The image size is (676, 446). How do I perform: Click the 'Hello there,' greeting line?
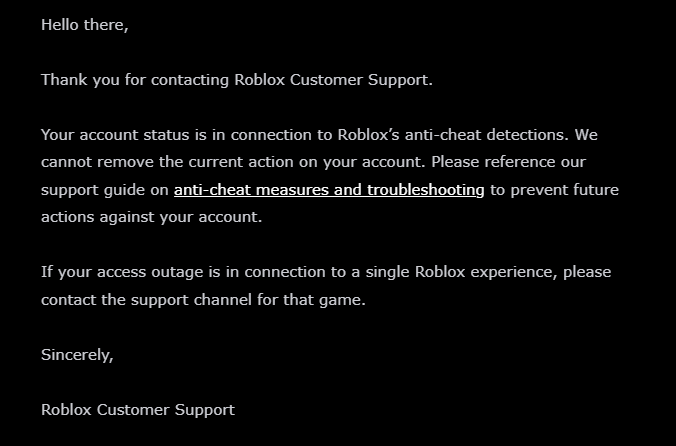point(84,25)
